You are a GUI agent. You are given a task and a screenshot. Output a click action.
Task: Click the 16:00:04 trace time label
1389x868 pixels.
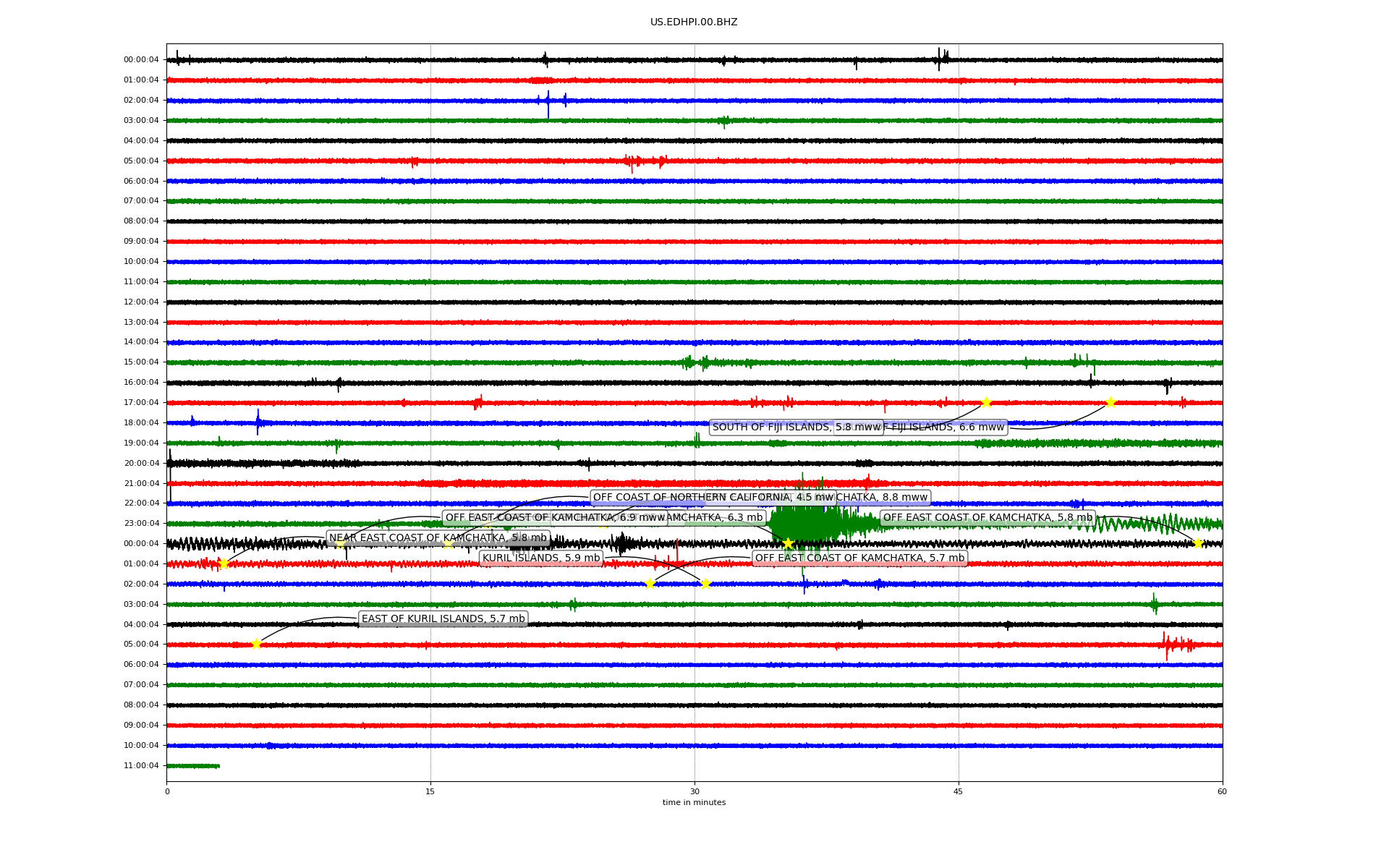pyautogui.click(x=141, y=383)
